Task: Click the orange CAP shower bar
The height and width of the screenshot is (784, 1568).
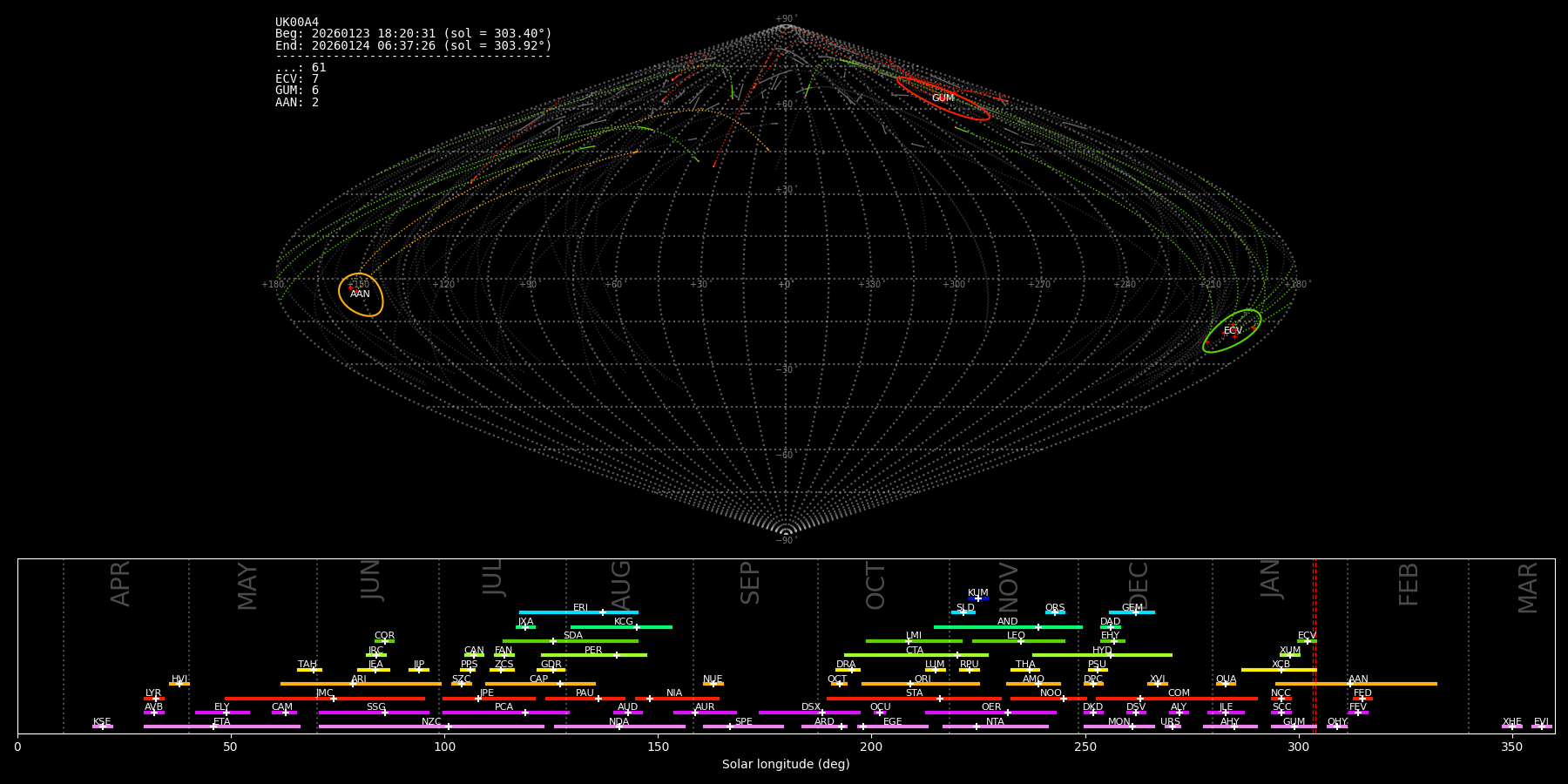Action: click(540, 684)
